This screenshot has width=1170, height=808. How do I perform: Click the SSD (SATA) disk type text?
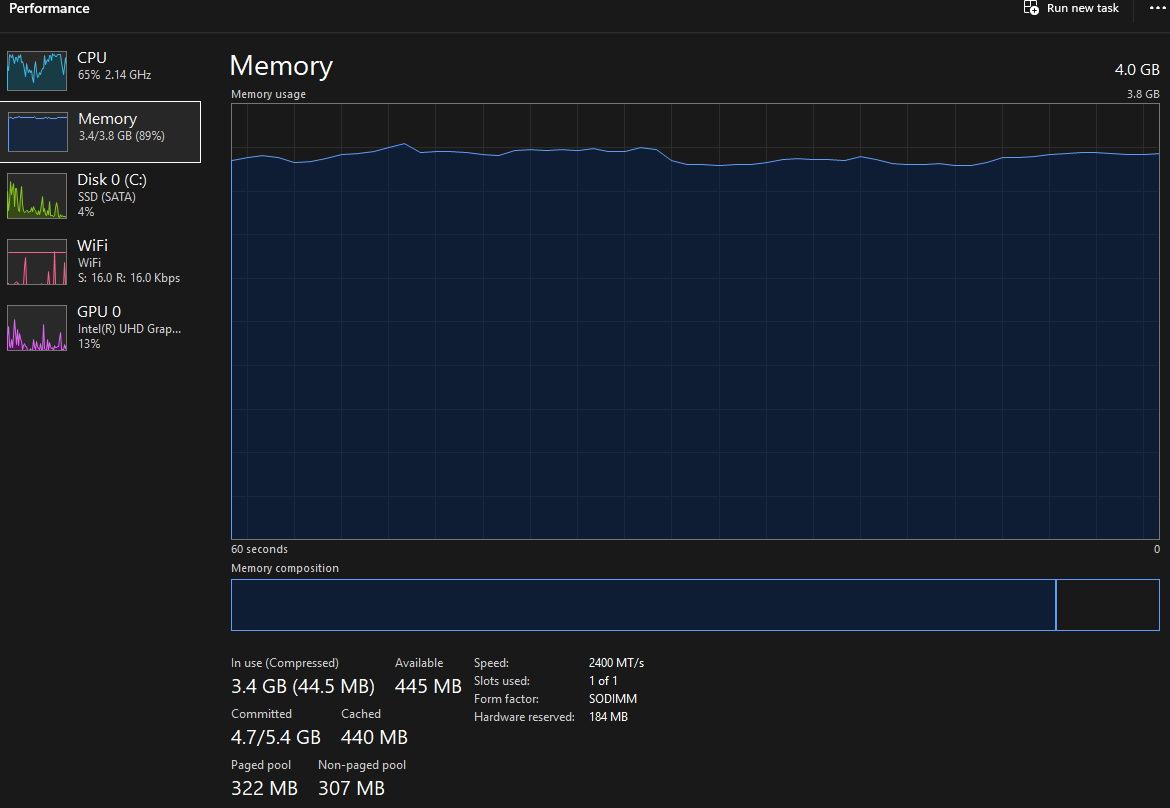(107, 197)
